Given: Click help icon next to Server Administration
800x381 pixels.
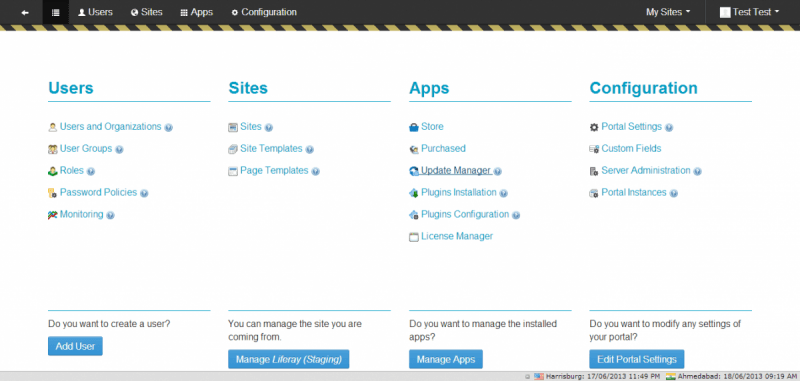Looking at the screenshot, I should [x=698, y=171].
